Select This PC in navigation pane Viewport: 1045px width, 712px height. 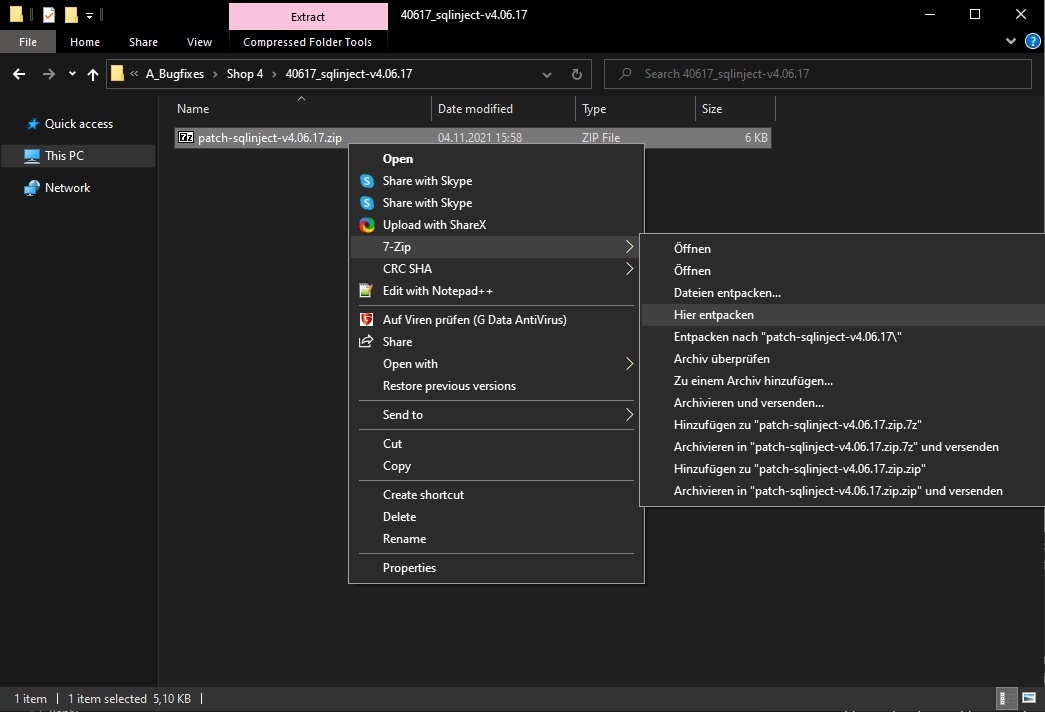tap(64, 156)
